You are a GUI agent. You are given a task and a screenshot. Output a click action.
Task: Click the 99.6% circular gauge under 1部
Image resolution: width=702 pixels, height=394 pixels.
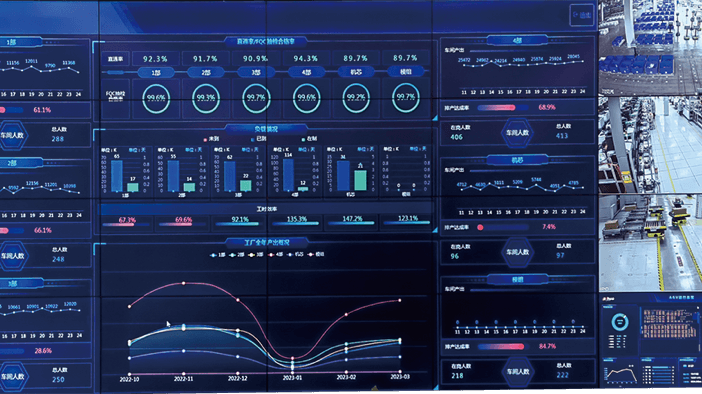[156, 98]
